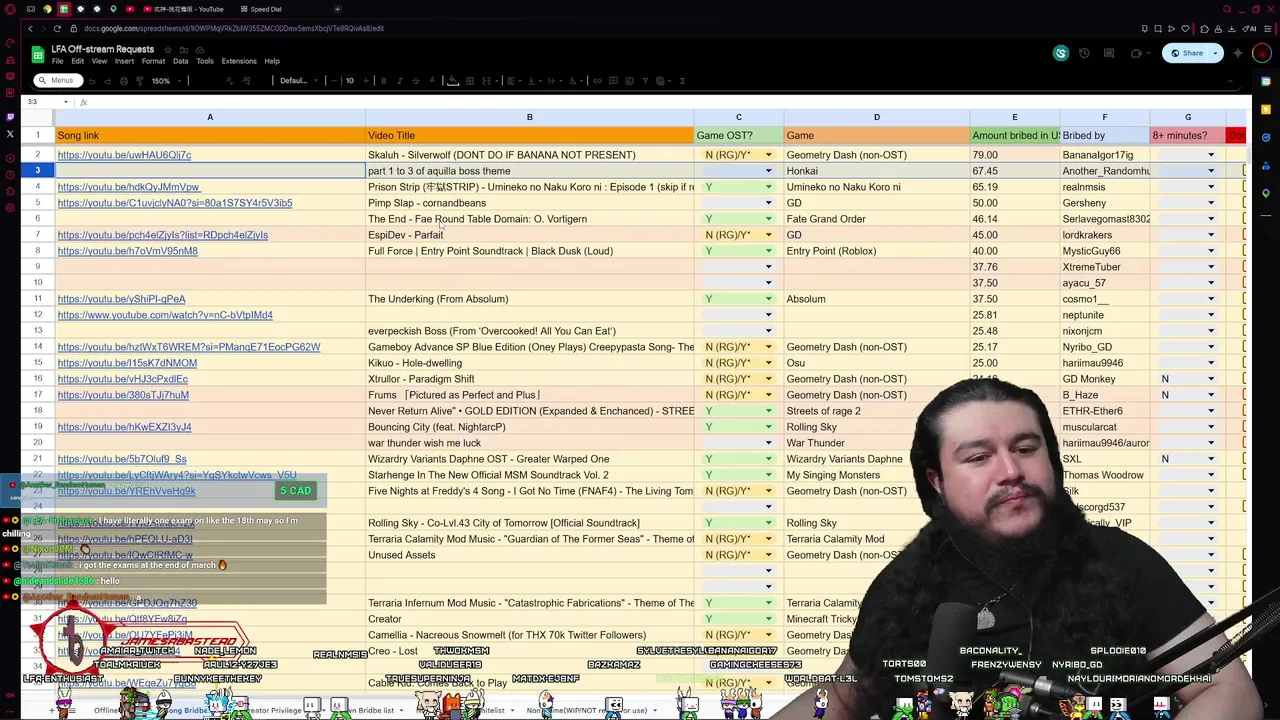This screenshot has width=1280, height=720.
Task: Open the Game OST dropdown for Silverwolf row
Action: [x=769, y=155]
